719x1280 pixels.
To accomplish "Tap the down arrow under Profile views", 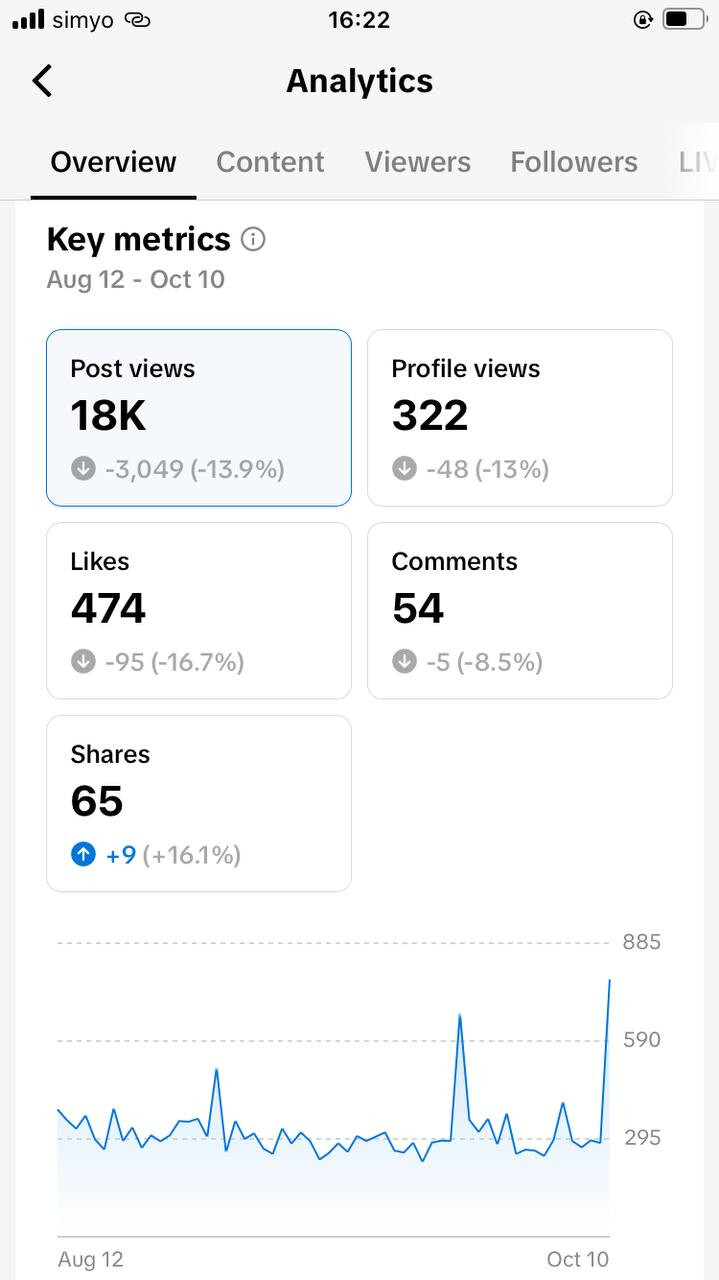I will [404, 468].
